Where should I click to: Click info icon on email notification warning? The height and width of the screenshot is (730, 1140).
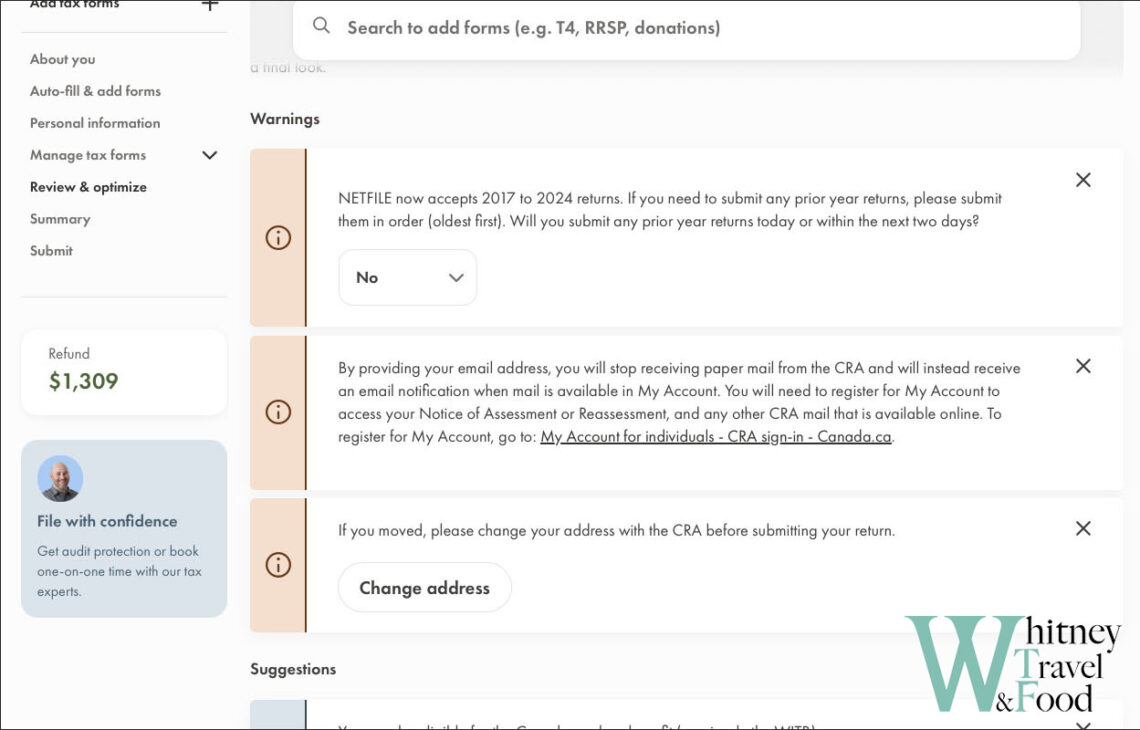278,412
